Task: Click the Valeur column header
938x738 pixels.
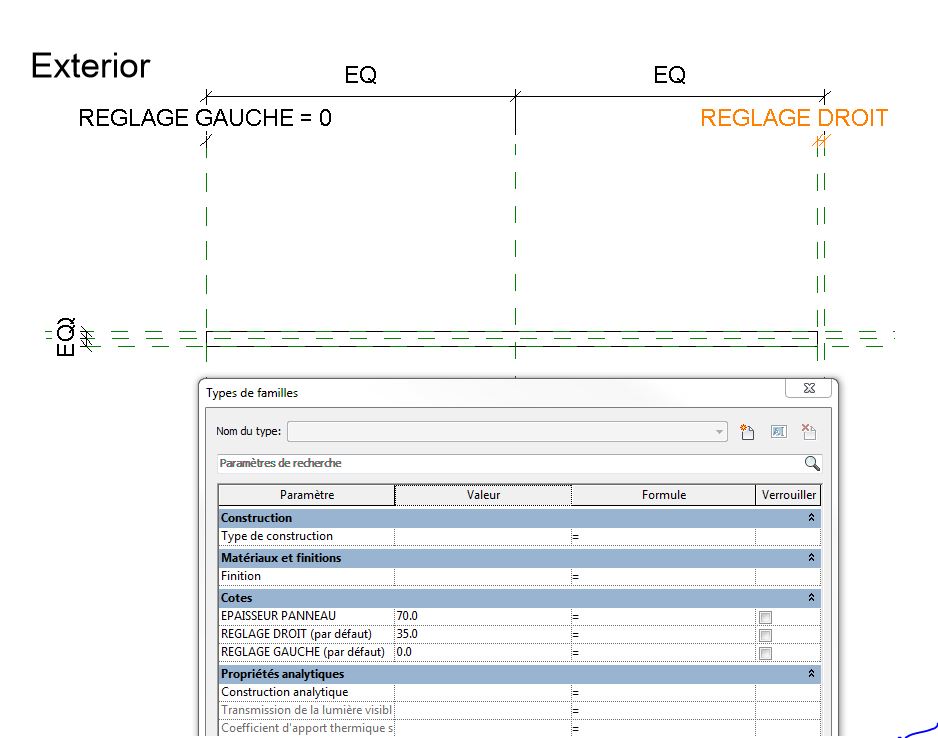Action: click(x=483, y=495)
